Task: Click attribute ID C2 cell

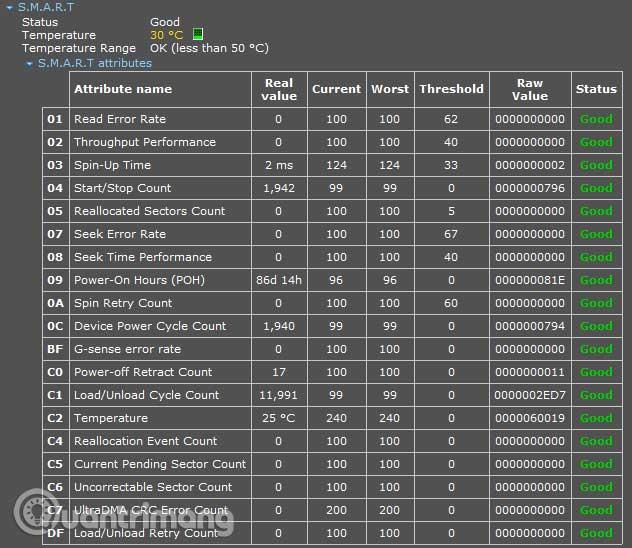Action: point(55,418)
